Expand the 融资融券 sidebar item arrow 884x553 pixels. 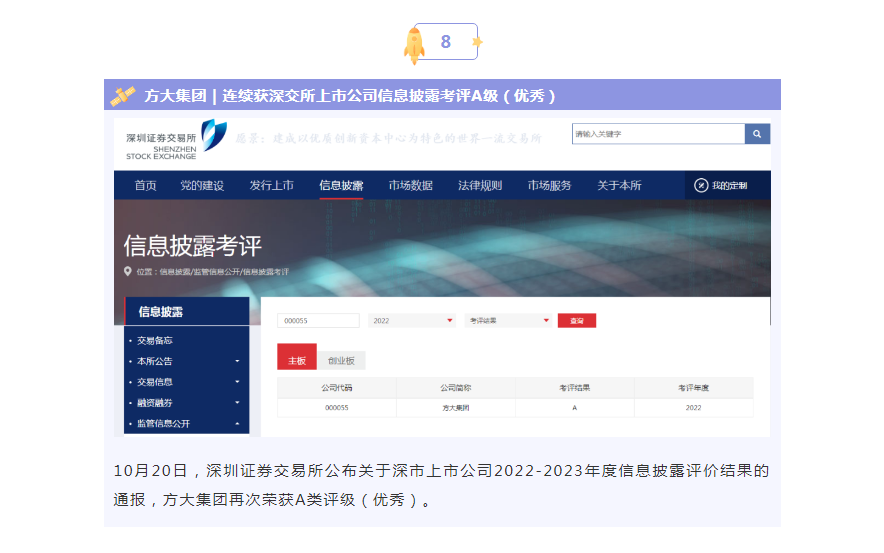tap(237, 403)
